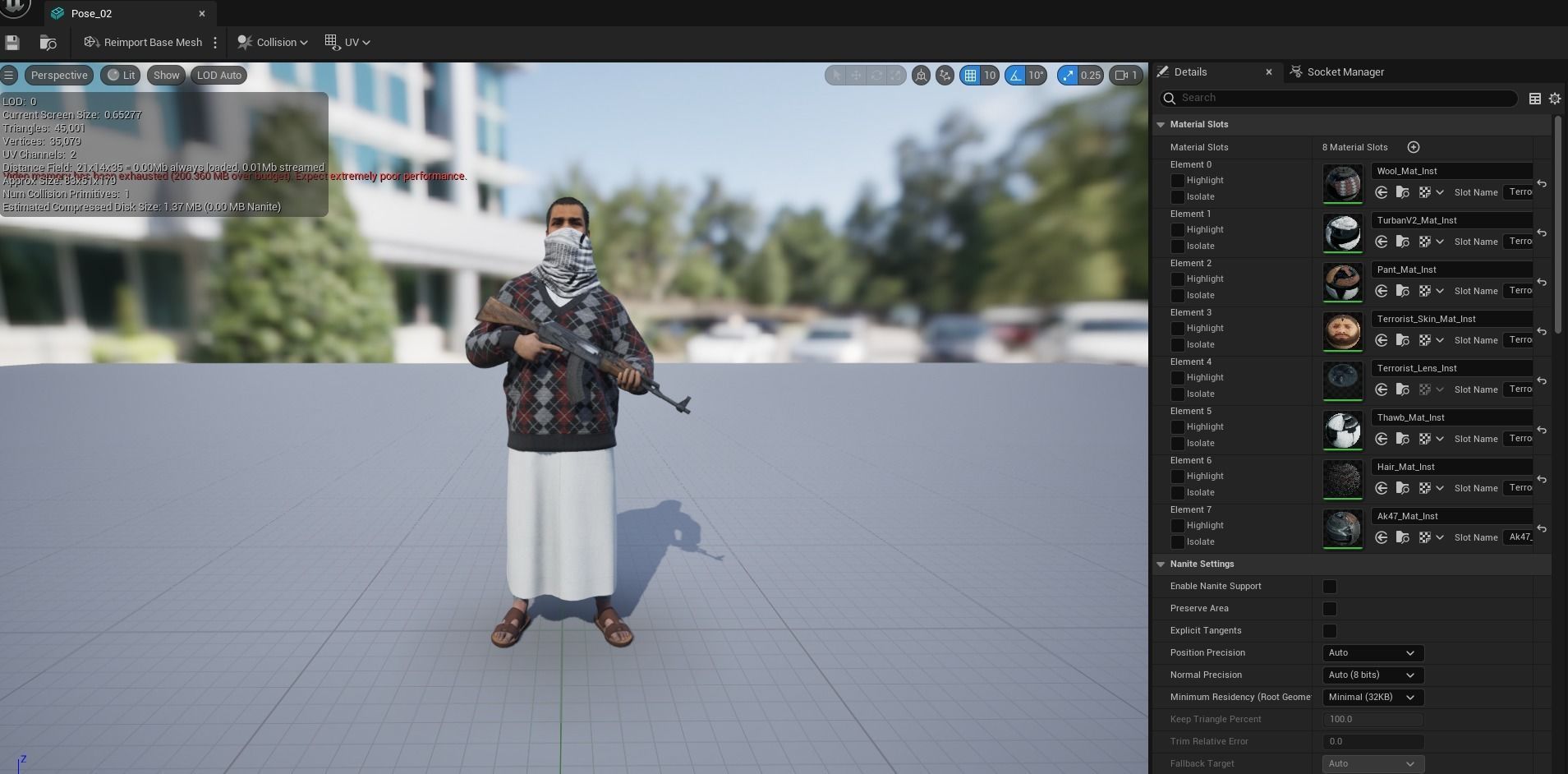This screenshot has width=1568, height=774.
Task: Check Preserve Area option
Action: point(1329,608)
